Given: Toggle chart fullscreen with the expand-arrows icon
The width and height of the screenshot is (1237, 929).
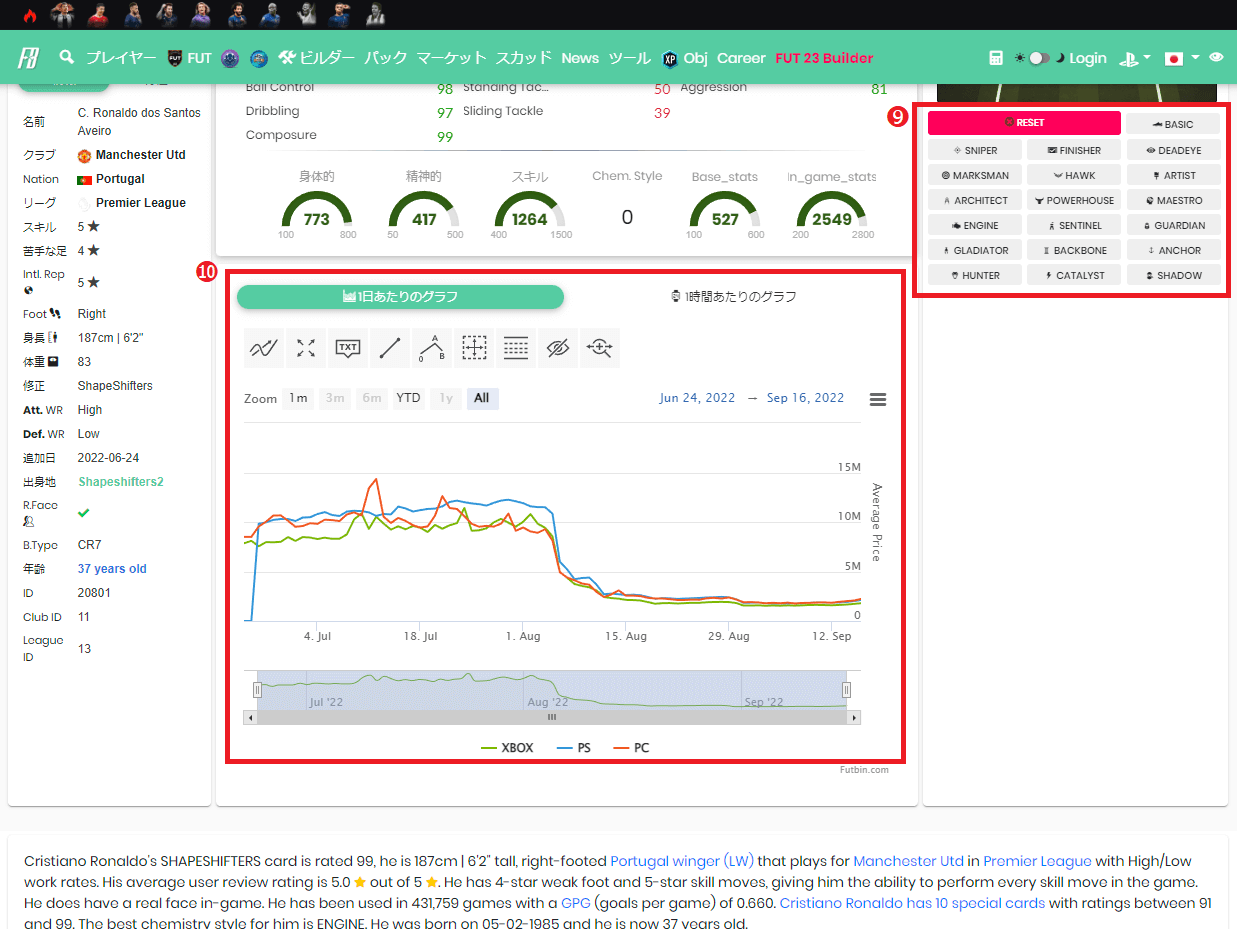Looking at the screenshot, I should point(306,348).
